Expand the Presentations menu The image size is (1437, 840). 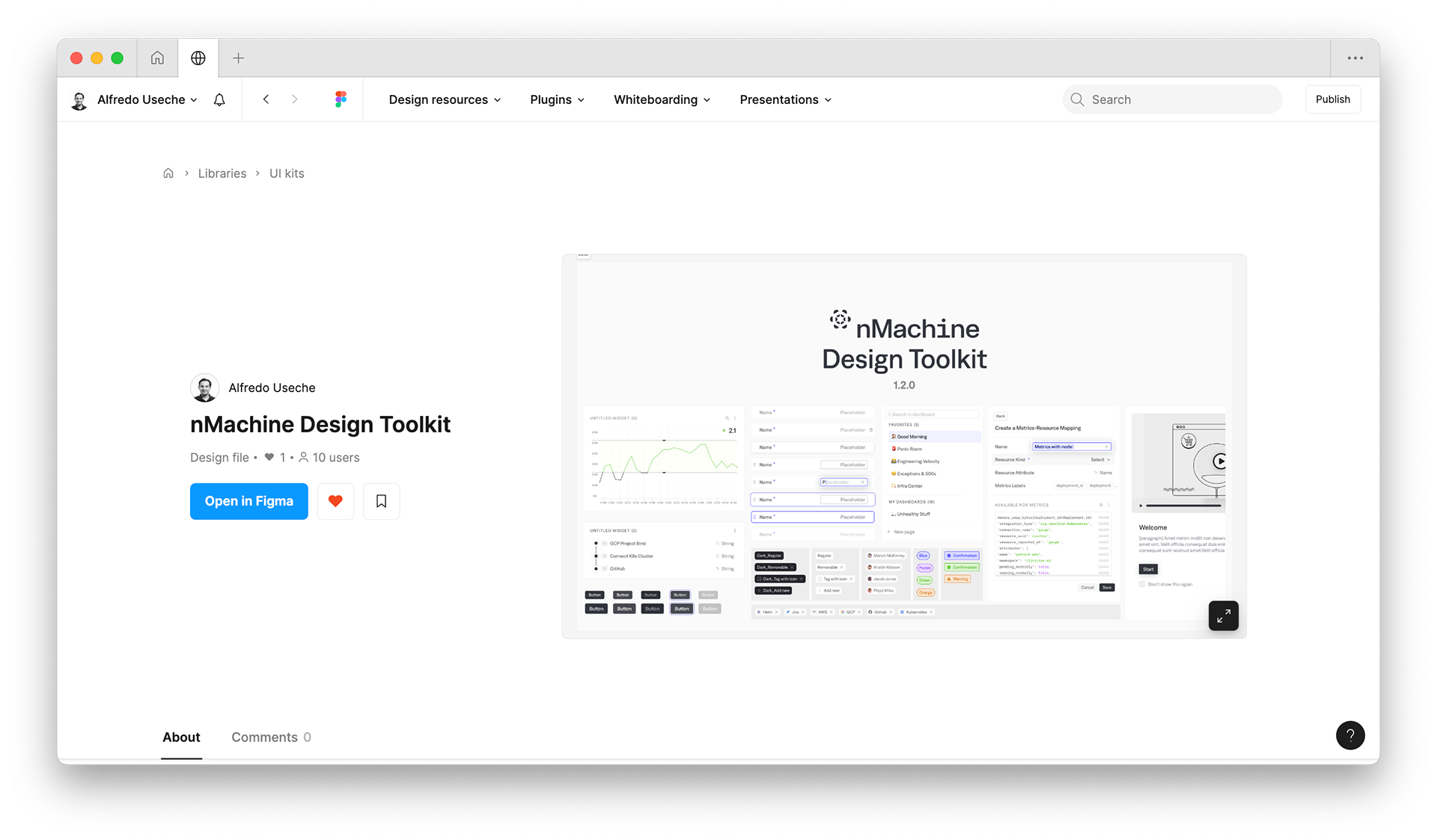(785, 99)
